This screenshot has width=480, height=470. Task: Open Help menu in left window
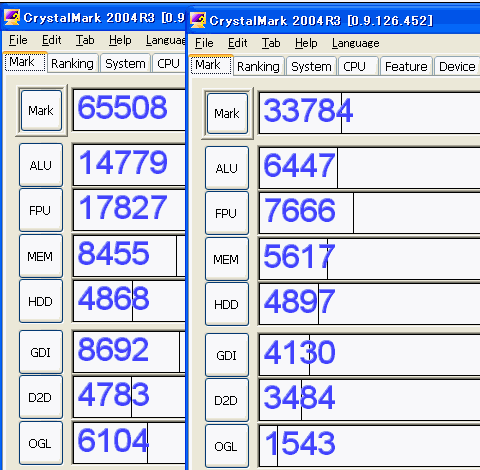pyautogui.click(x=120, y=40)
